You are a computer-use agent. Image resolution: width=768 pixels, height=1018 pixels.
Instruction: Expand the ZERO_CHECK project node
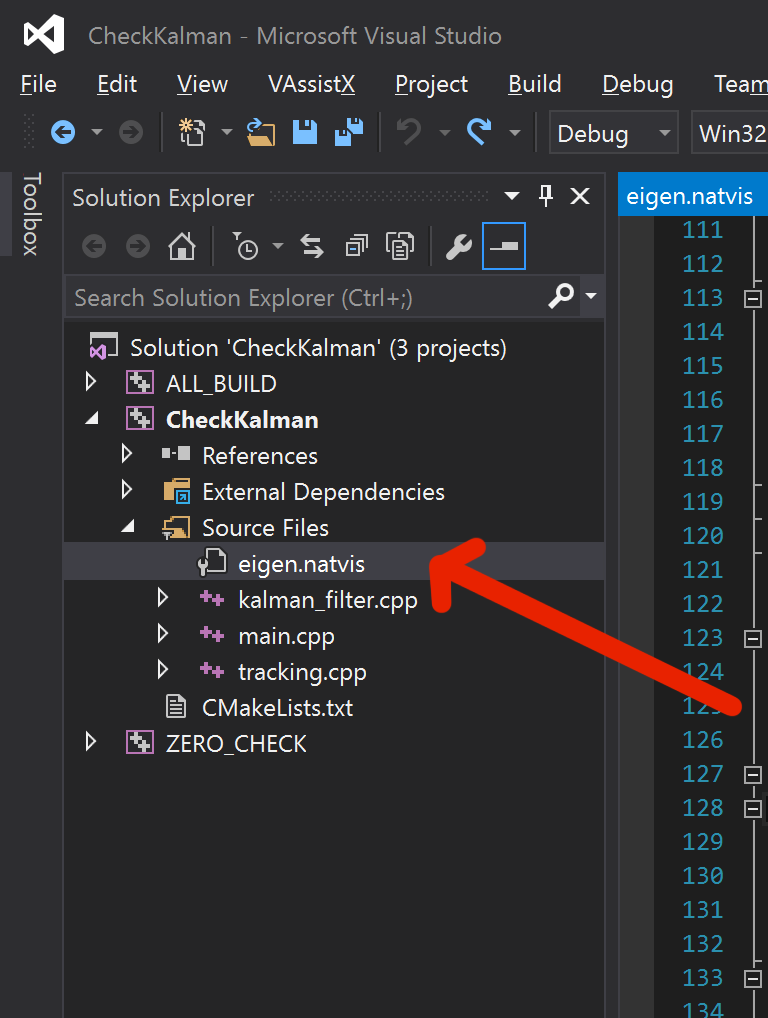(91, 742)
